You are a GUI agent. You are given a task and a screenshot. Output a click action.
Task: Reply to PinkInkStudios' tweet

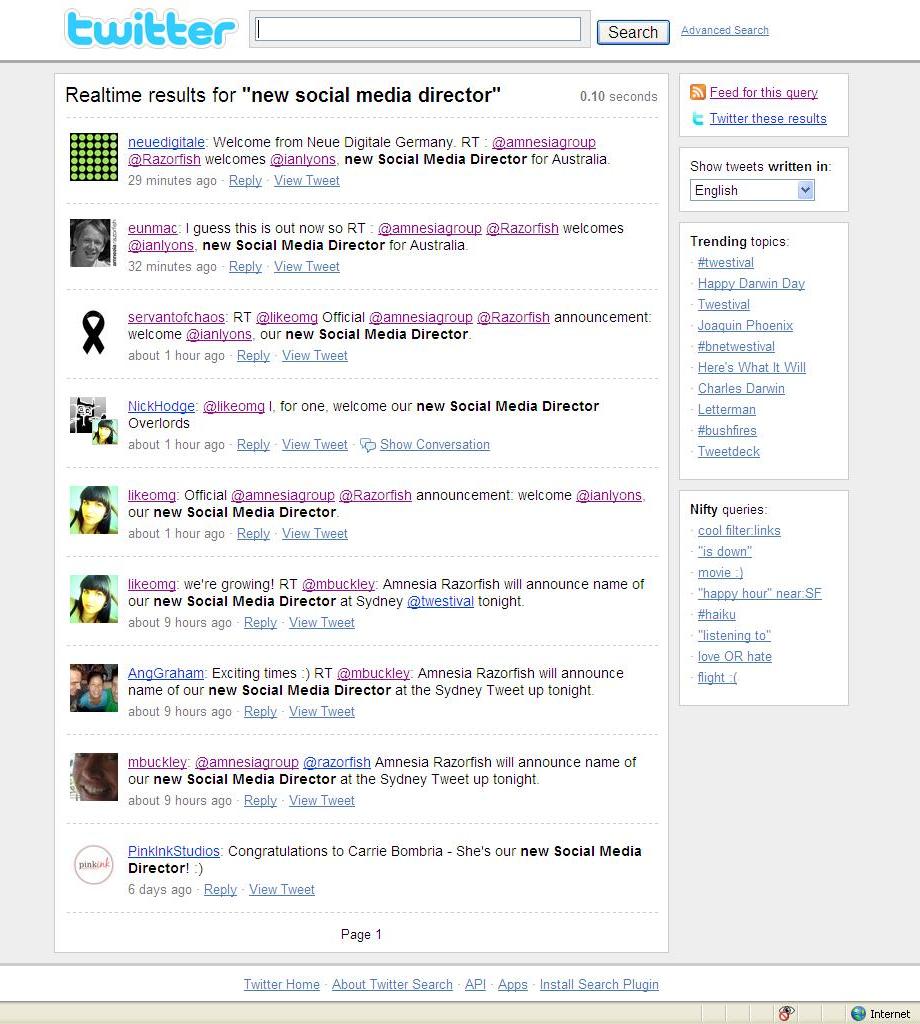[220, 889]
